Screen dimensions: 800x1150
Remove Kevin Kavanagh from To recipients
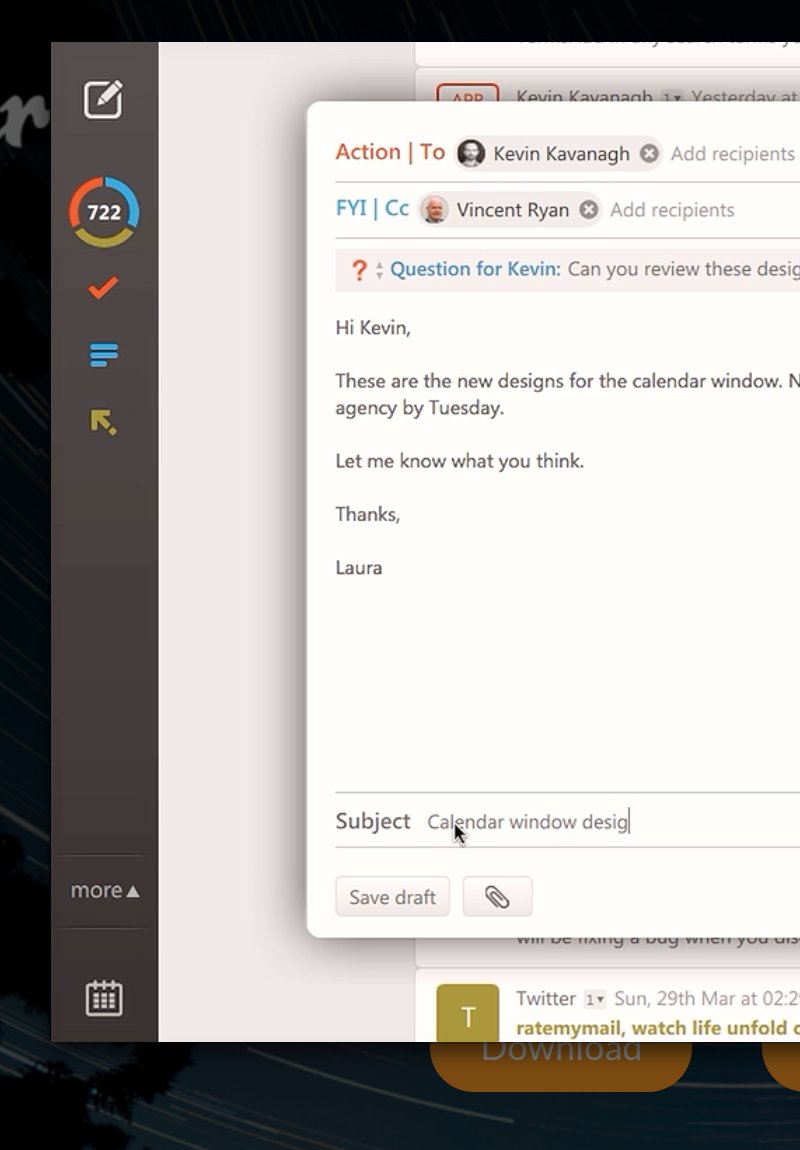649,153
